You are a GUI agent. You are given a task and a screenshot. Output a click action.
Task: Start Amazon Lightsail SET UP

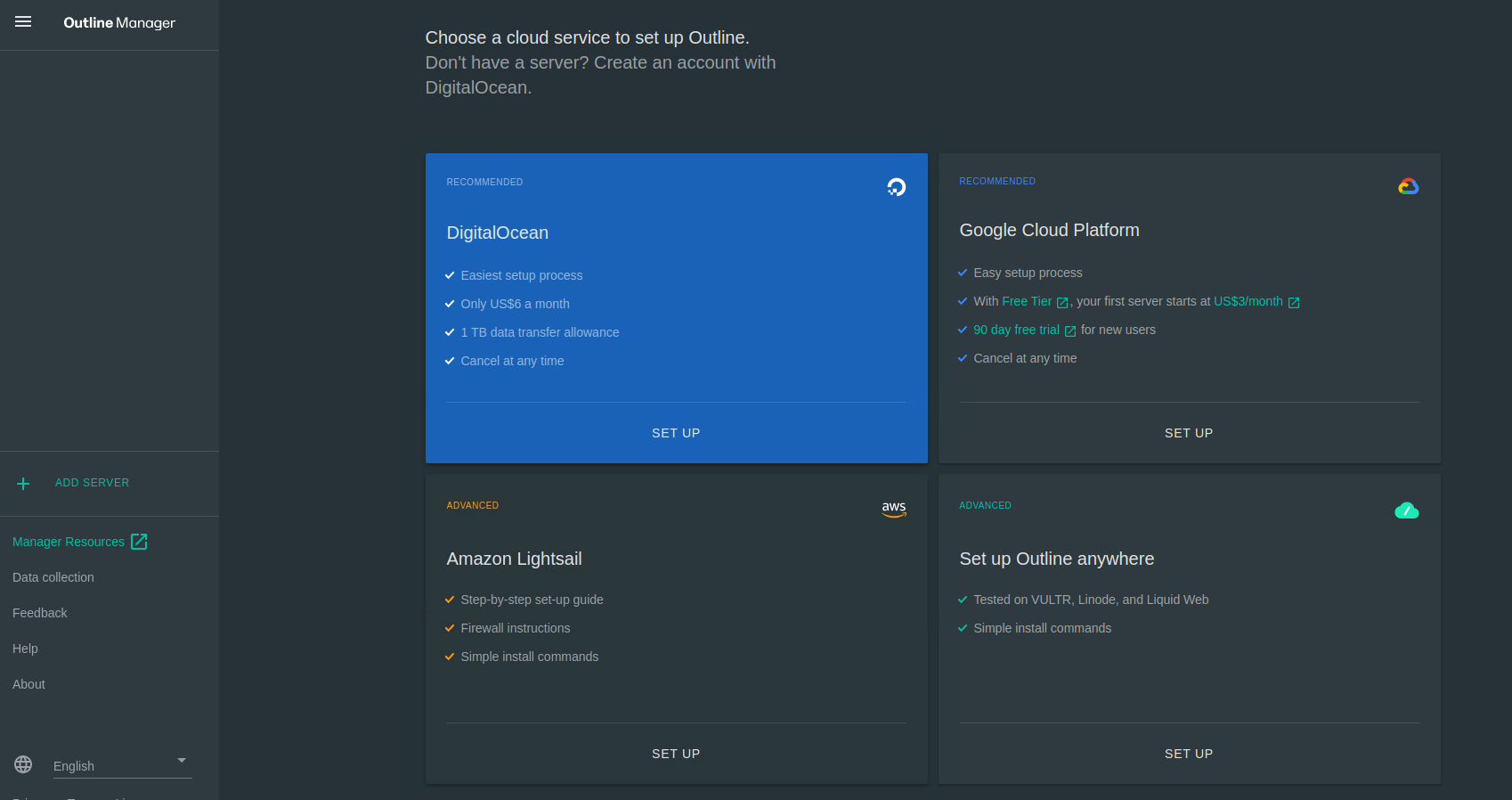click(x=676, y=754)
